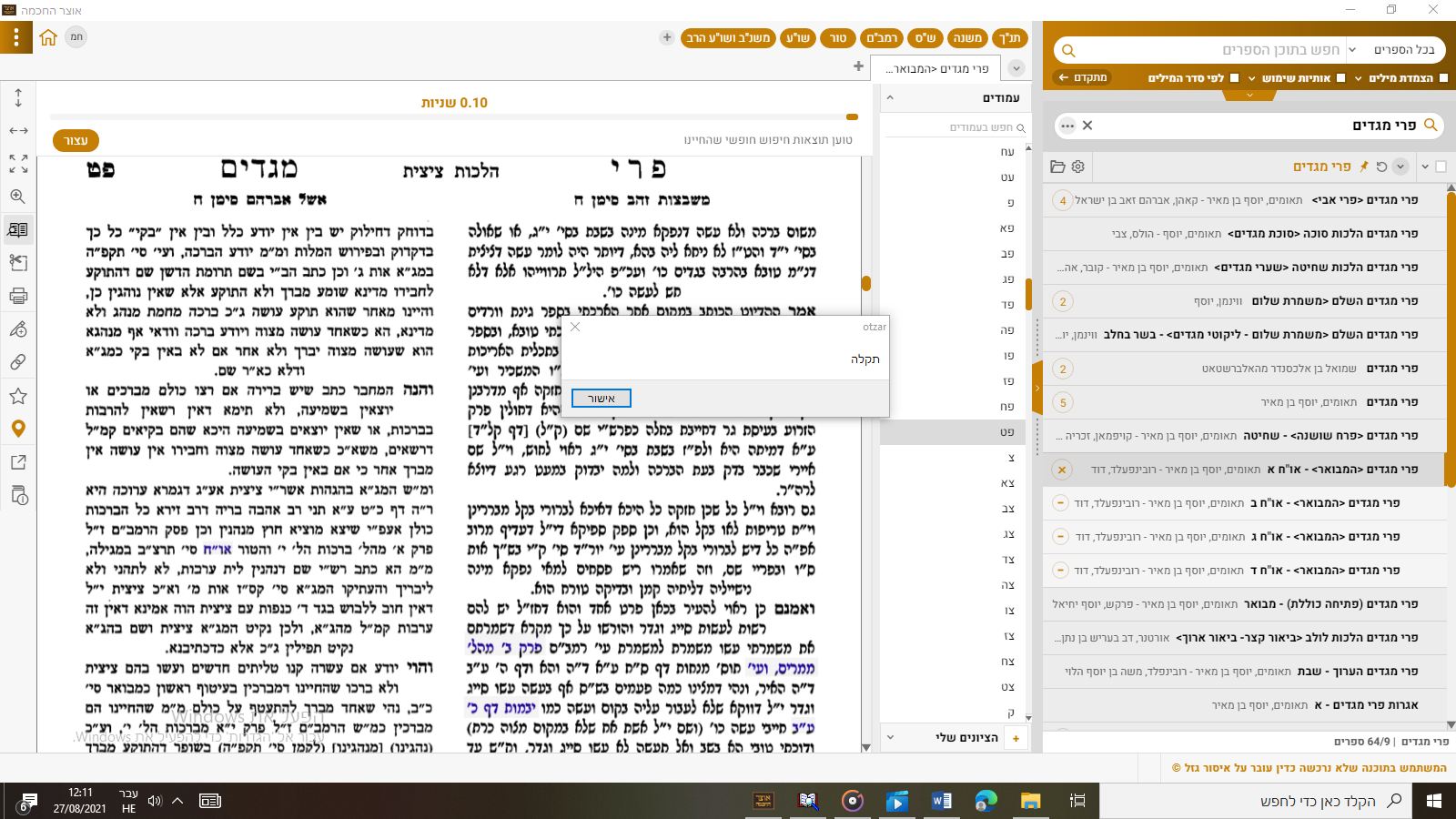
Task: Open the round chevron beside 'פרי מגדים' title
Action: point(1400,167)
